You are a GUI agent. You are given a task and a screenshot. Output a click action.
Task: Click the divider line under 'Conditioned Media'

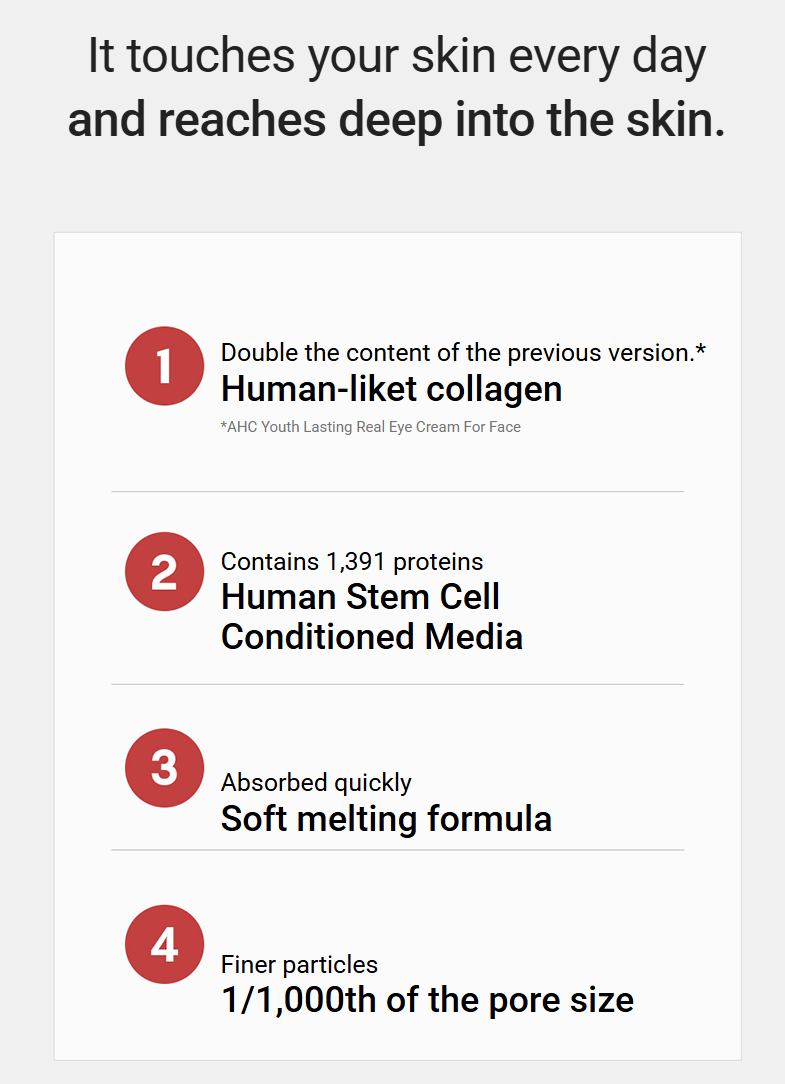pos(398,684)
